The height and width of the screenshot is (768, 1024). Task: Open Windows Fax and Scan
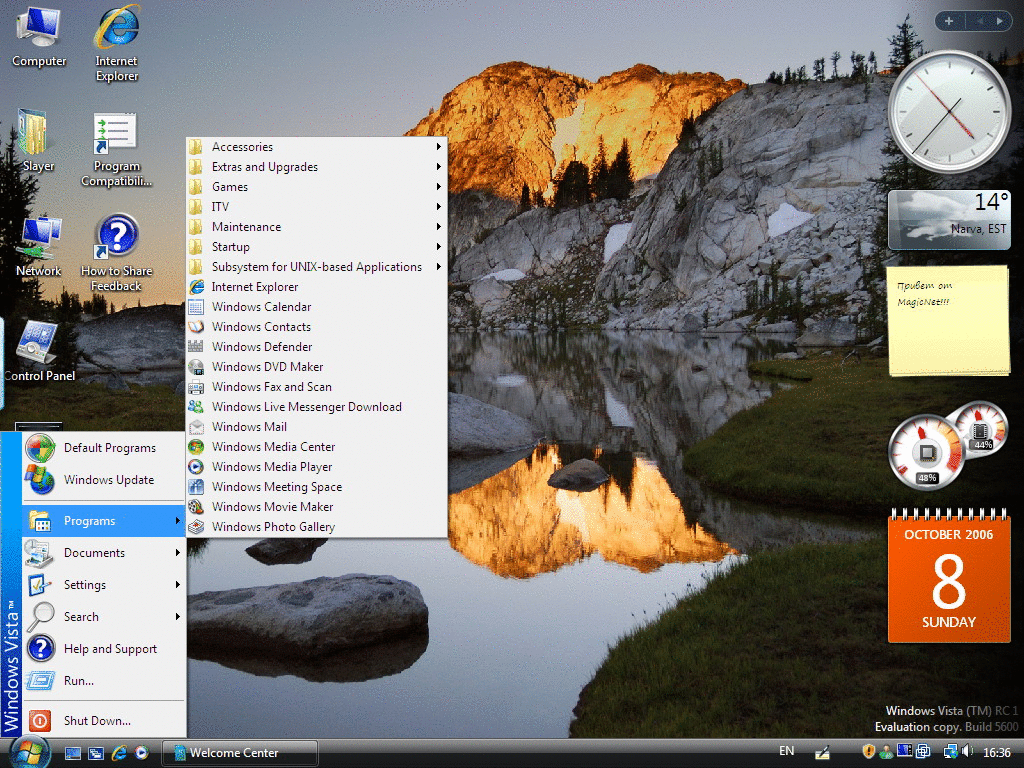click(317, 387)
